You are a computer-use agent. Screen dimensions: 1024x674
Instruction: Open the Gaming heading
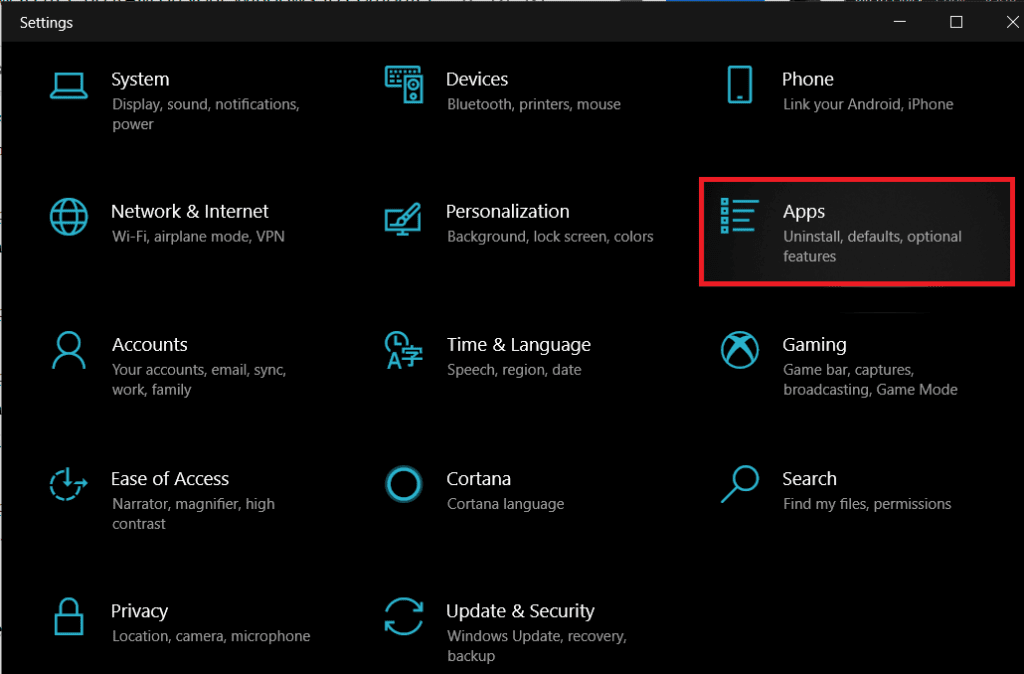[814, 345]
